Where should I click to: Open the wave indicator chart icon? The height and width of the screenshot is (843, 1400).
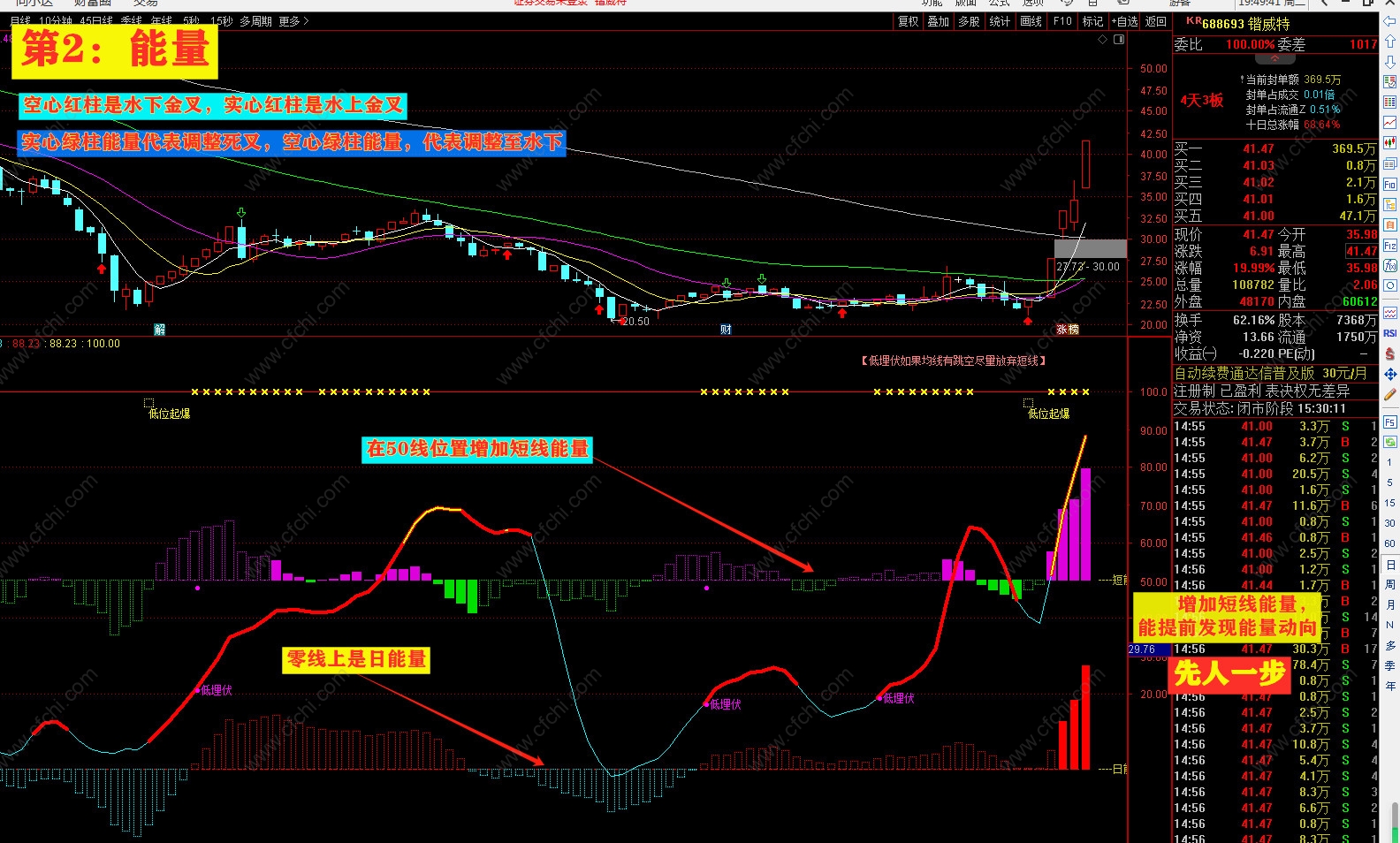1389,313
